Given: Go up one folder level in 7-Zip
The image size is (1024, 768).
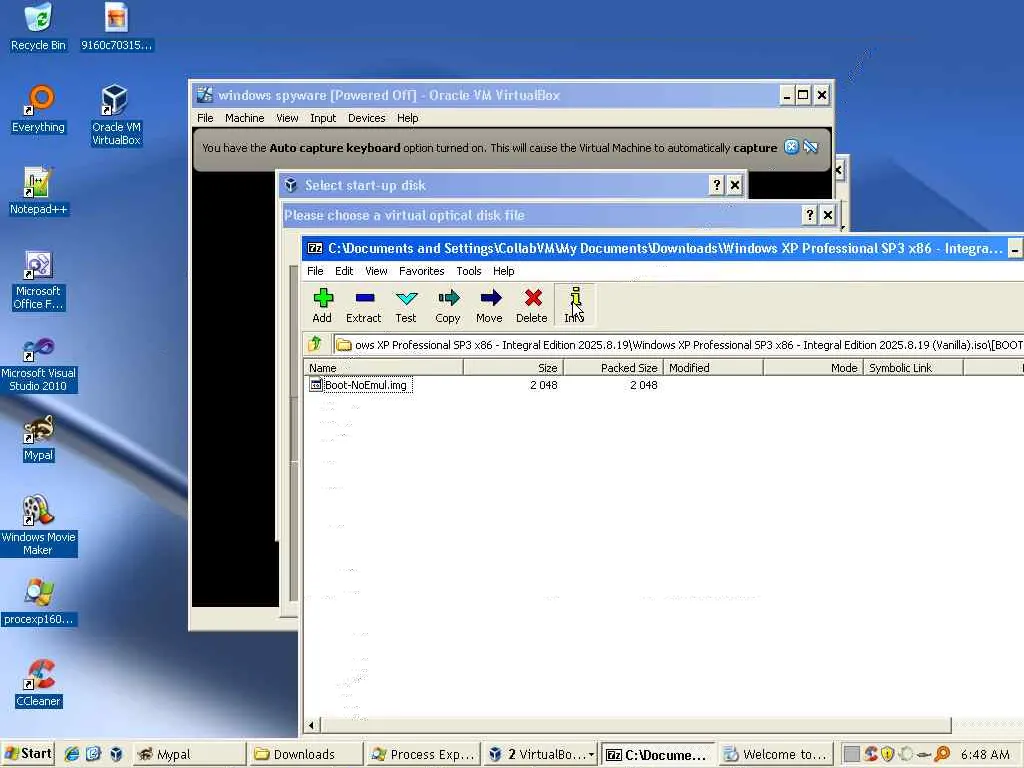Looking at the screenshot, I should tap(315, 344).
